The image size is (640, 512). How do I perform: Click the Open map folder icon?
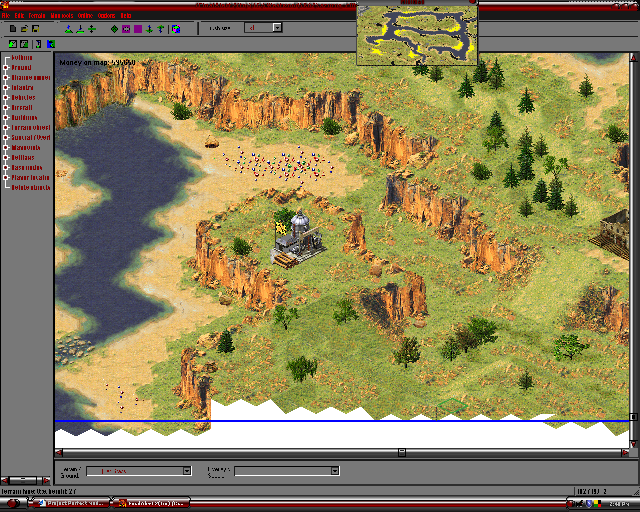(24, 29)
